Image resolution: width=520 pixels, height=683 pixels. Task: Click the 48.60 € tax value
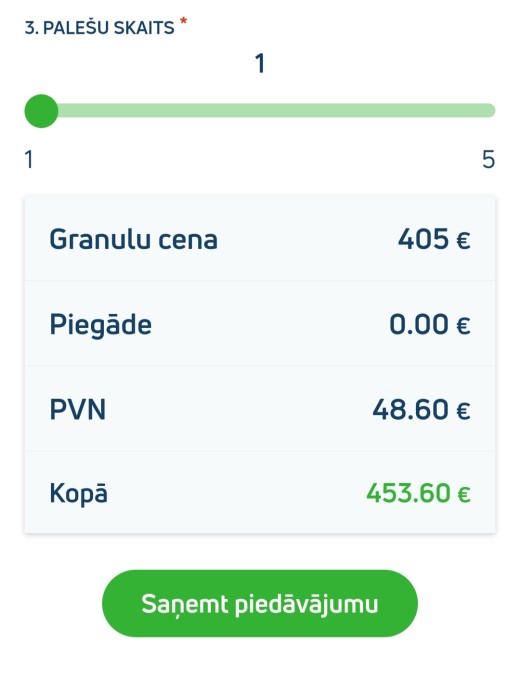tap(422, 409)
